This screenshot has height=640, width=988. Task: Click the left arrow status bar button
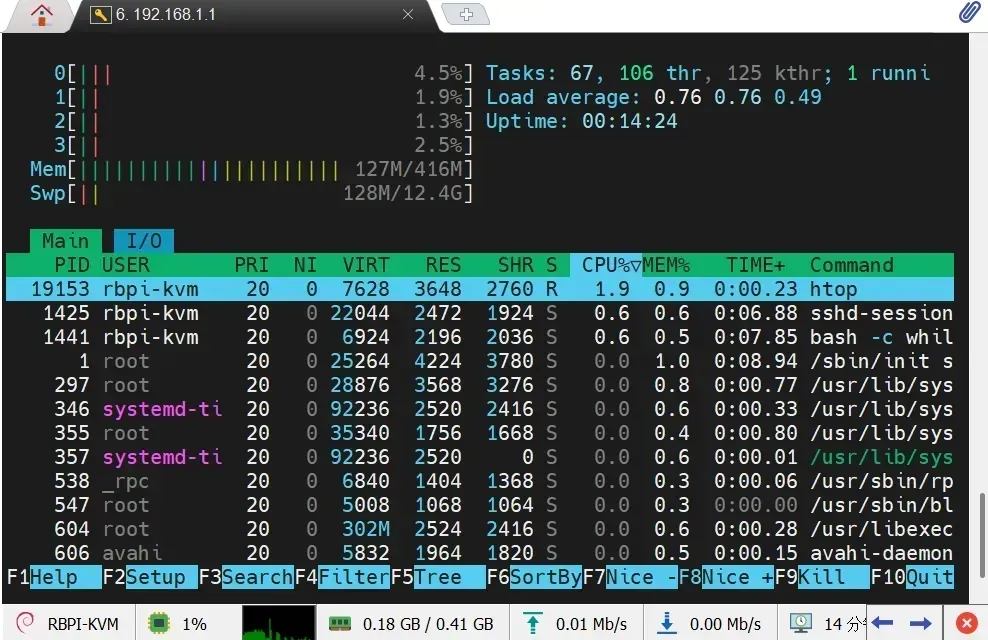pyautogui.click(x=883, y=623)
